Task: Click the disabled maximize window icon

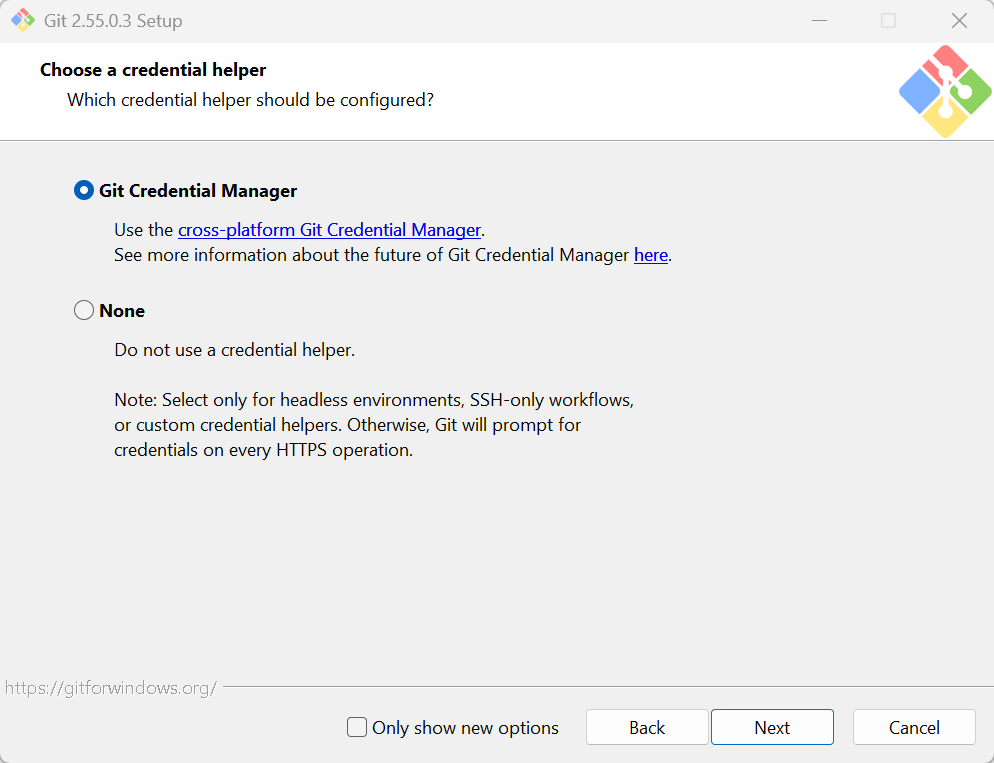Action: click(x=889, y=20)
